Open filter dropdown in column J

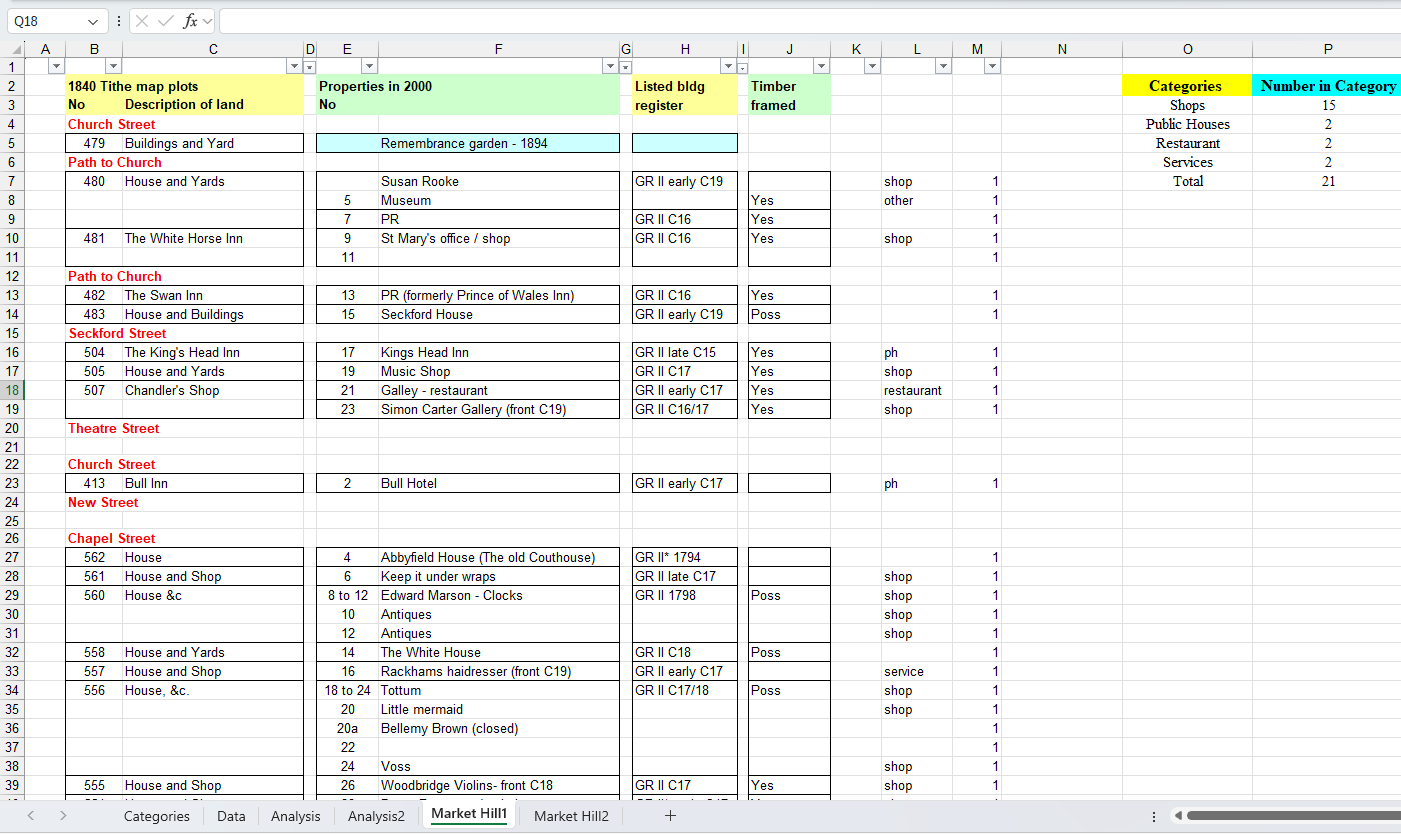pos(821,66)
